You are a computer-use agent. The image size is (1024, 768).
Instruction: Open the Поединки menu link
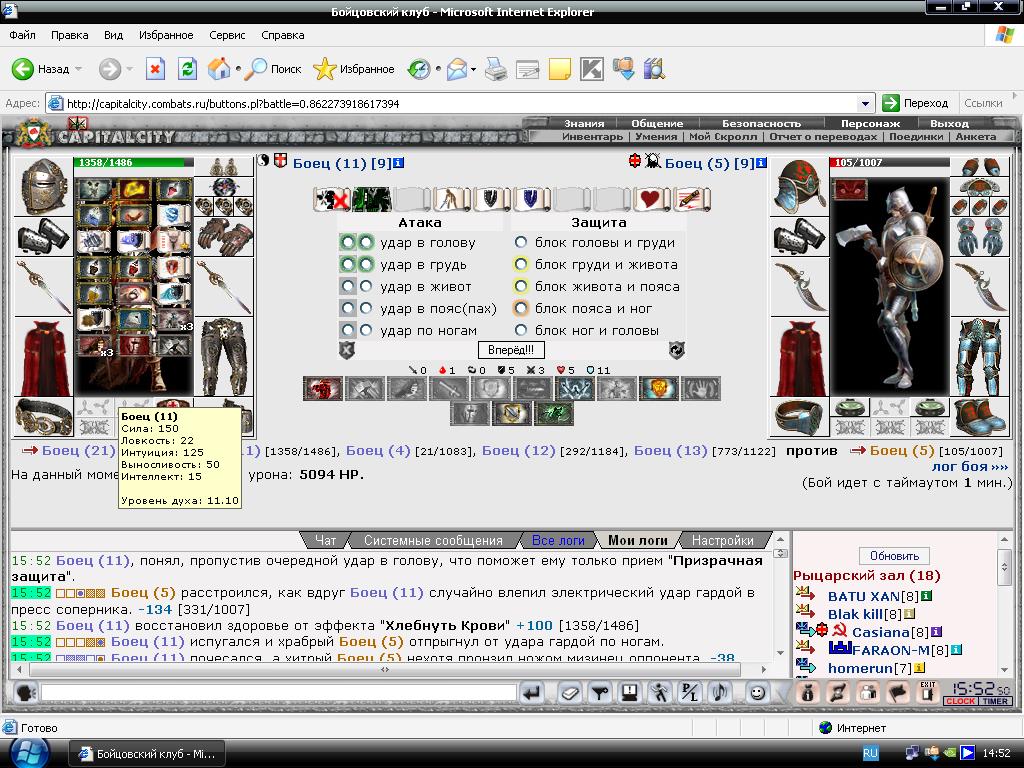pos(916,136)
